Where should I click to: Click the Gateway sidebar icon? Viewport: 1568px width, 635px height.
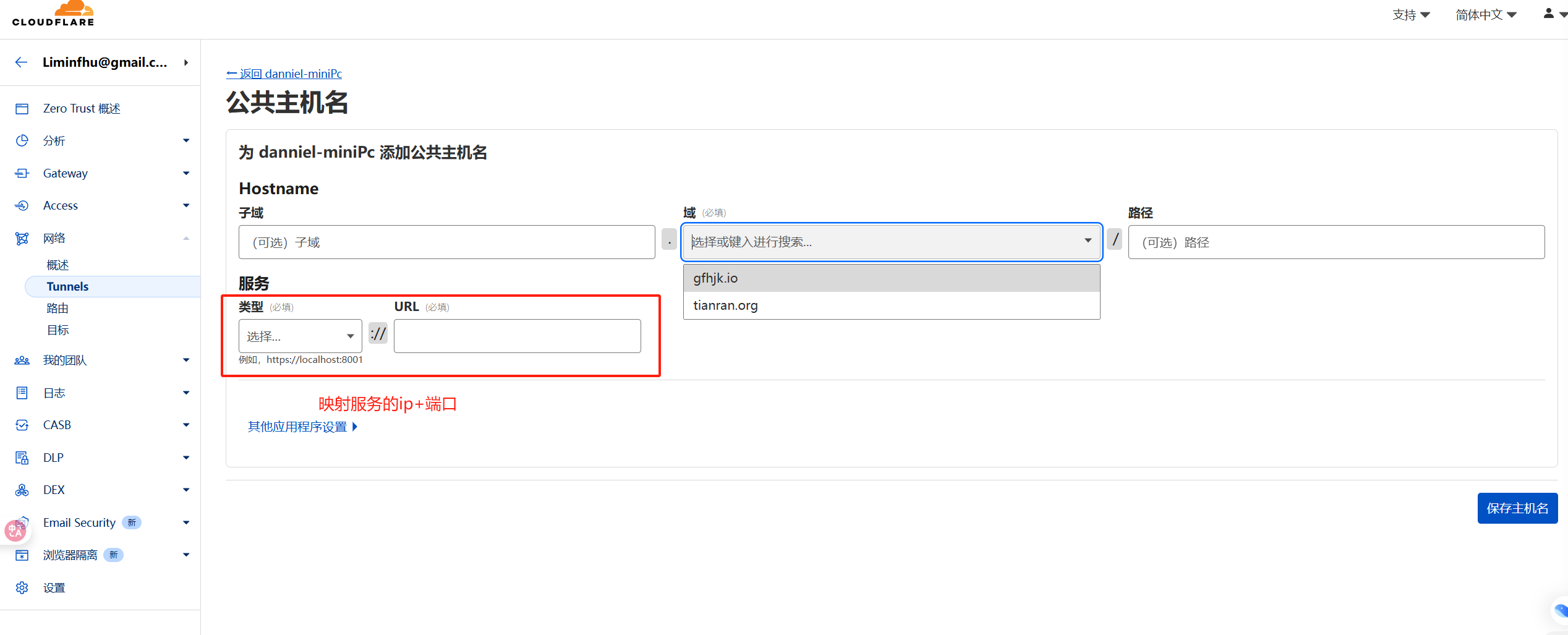[x=22, y=173]
